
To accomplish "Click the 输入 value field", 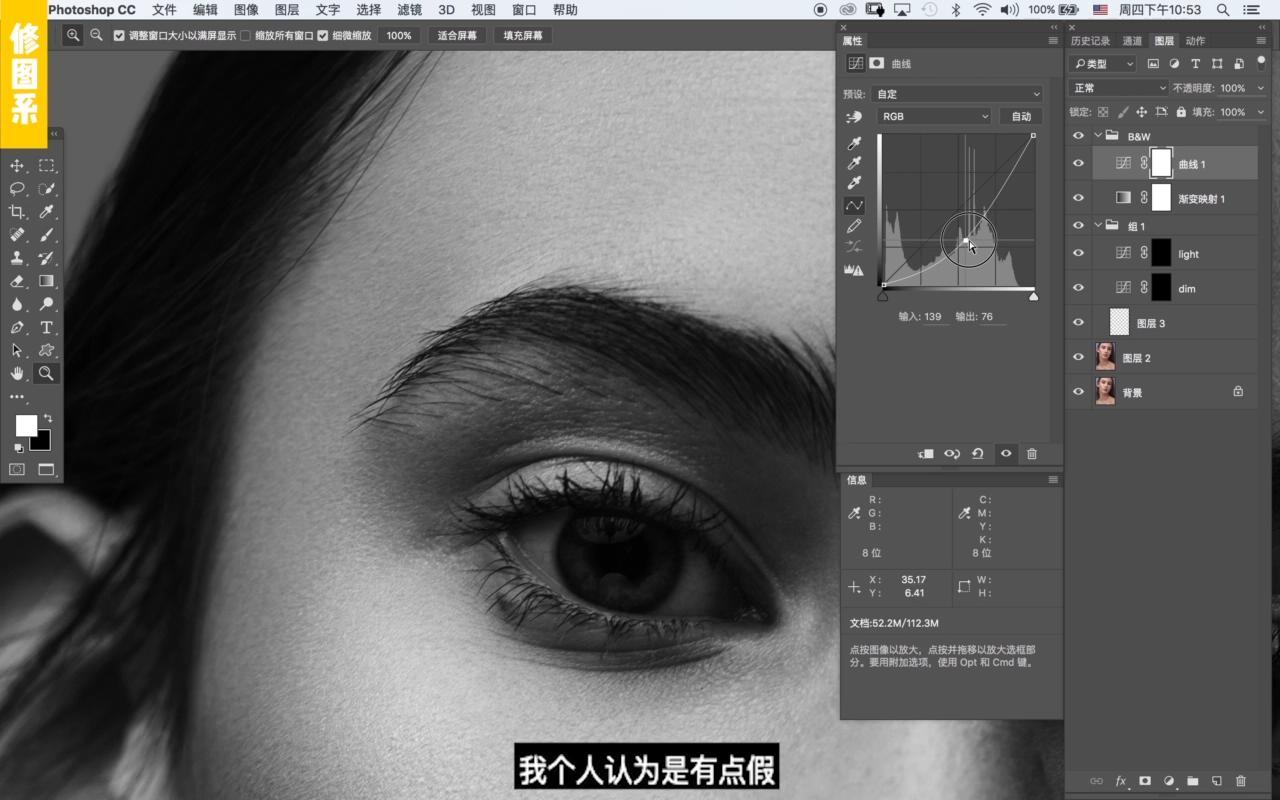I will pyautogui.click(x=934, y=317).
